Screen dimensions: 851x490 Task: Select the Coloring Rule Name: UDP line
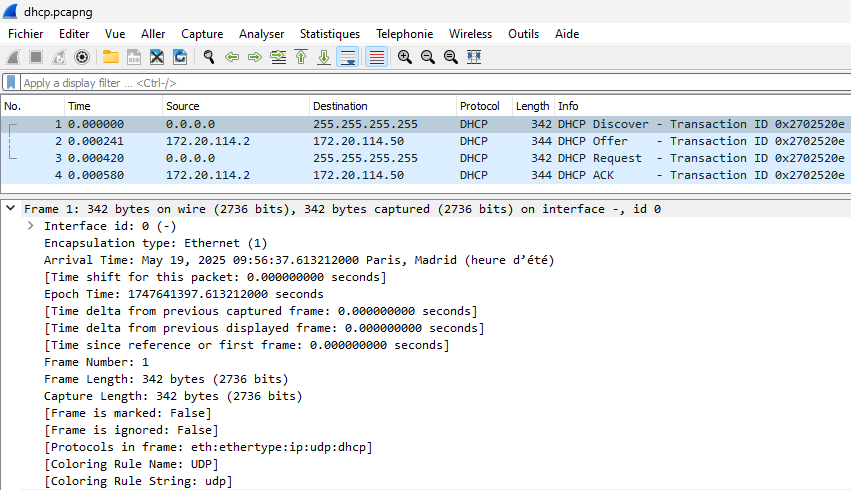(131, 464)
